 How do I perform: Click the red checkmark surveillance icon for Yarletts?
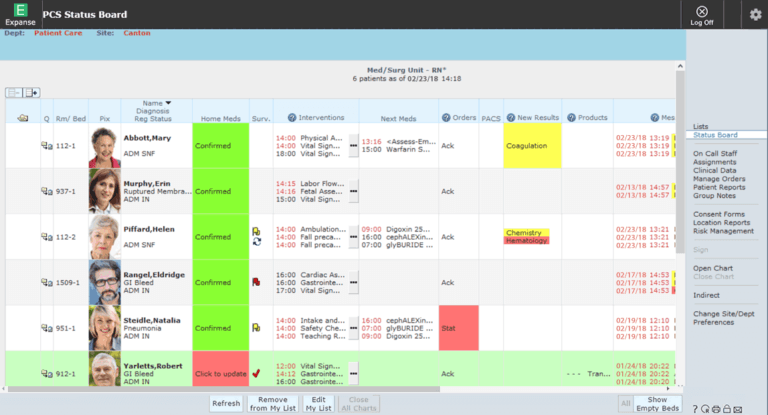pyautogui.click(x=256, y=374)
